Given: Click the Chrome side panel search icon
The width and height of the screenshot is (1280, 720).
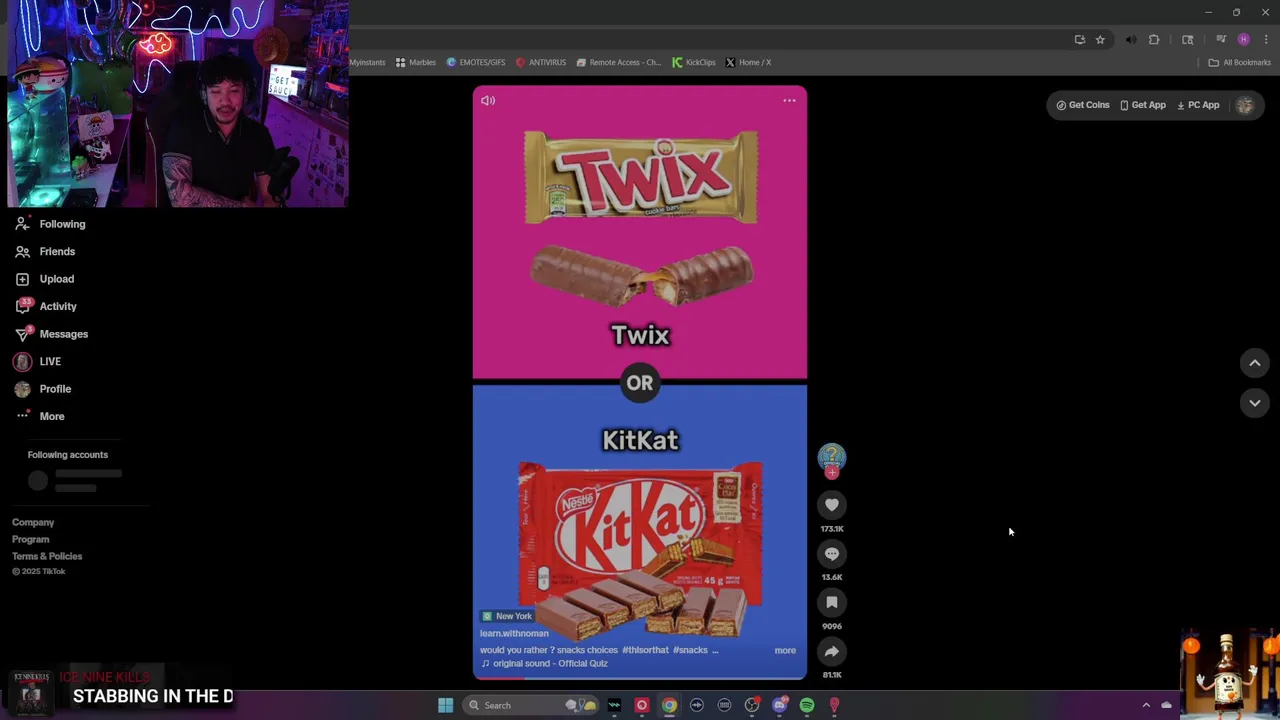Looking at the screenshot, I should [1188, 40].
